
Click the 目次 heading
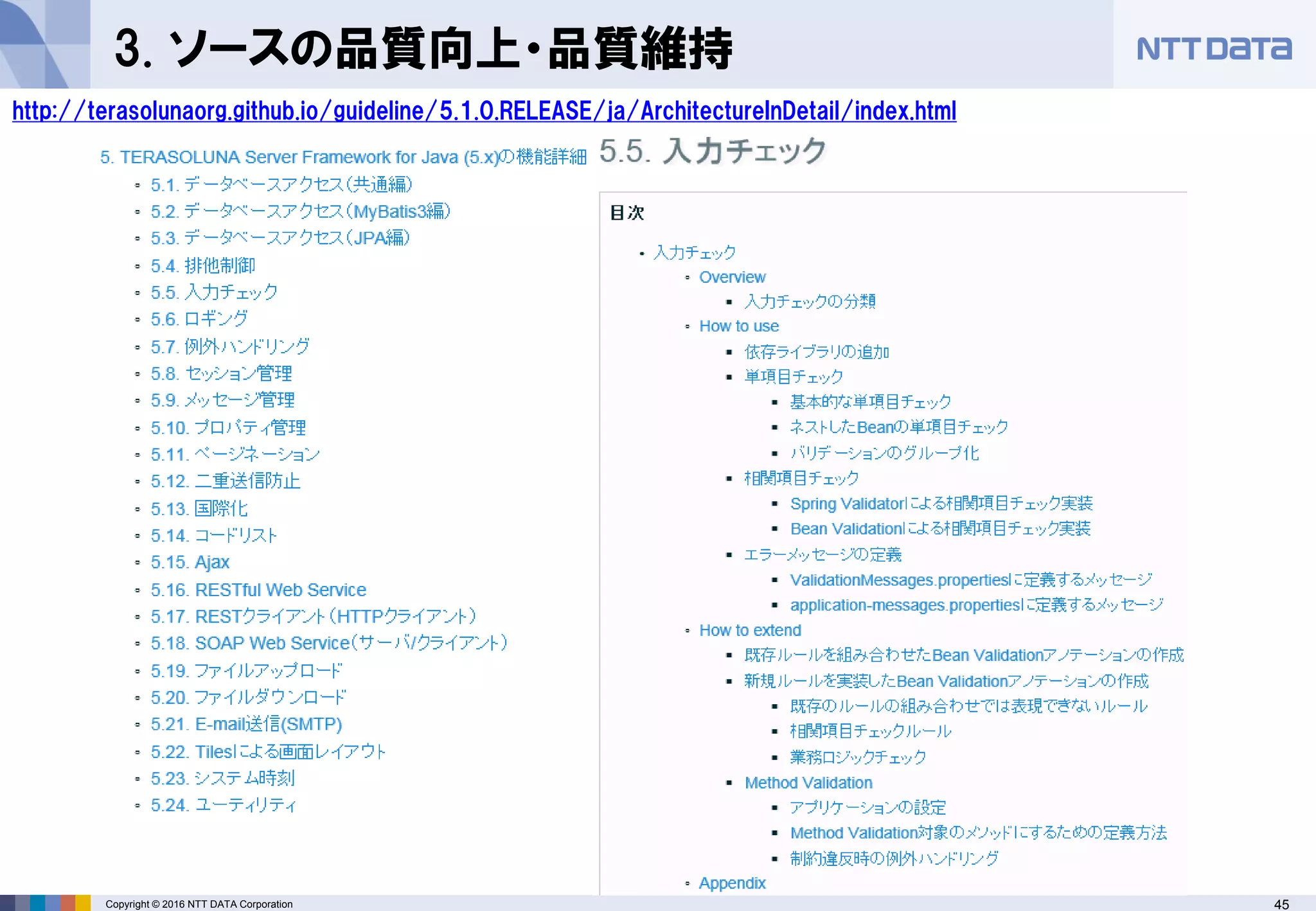[627, 213]
